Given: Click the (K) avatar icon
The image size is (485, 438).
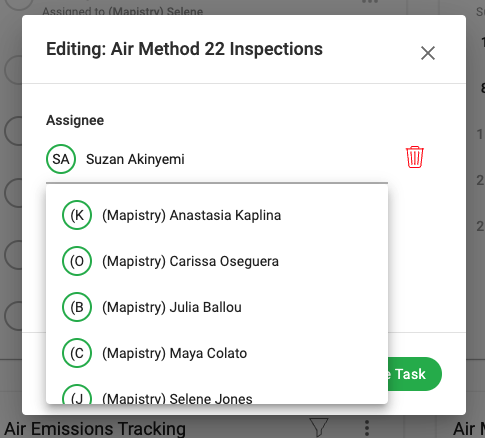Looking at the screenshot, I should 77,215.
